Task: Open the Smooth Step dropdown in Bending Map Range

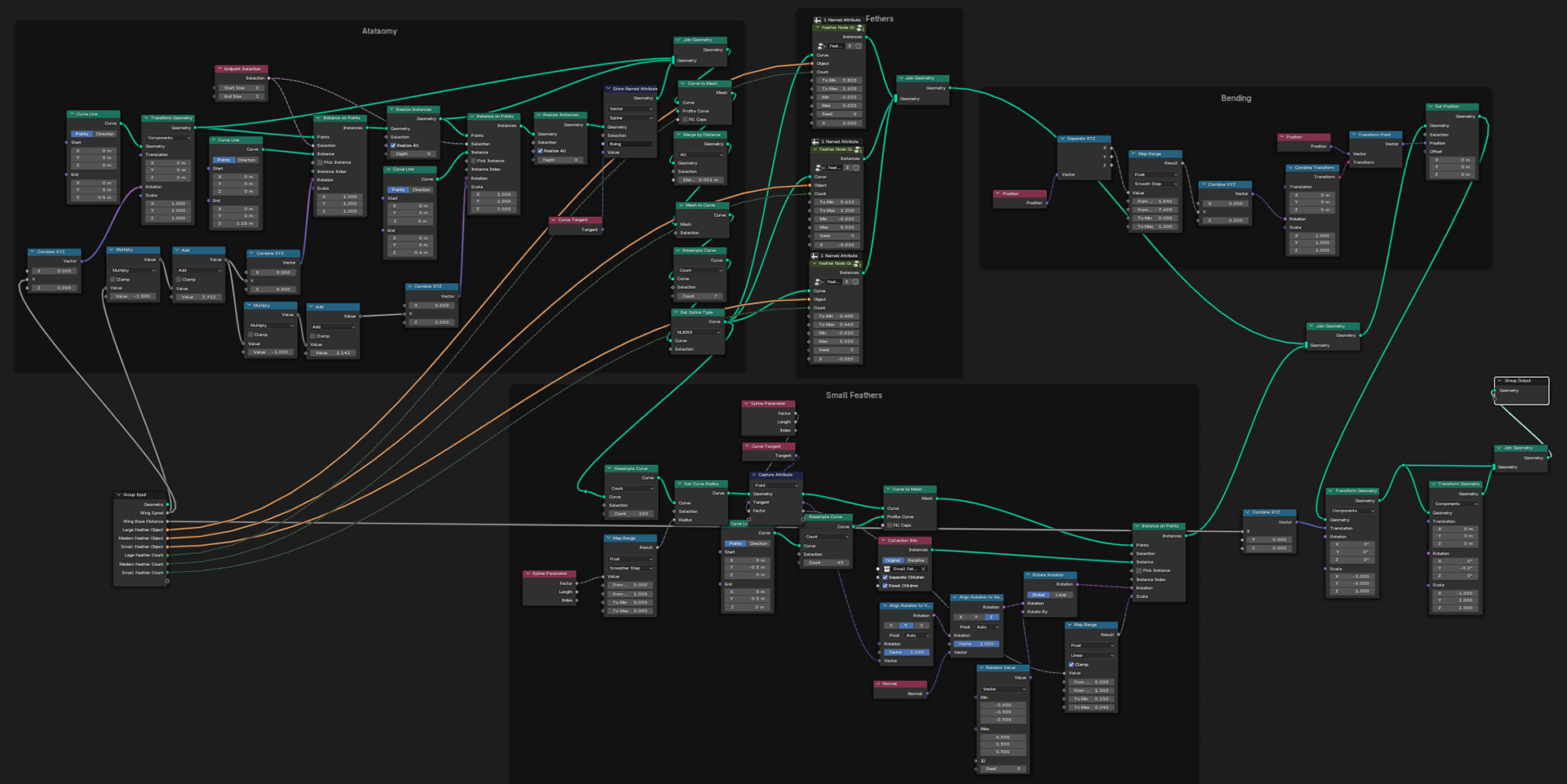Action: [x=1156, y=184]
